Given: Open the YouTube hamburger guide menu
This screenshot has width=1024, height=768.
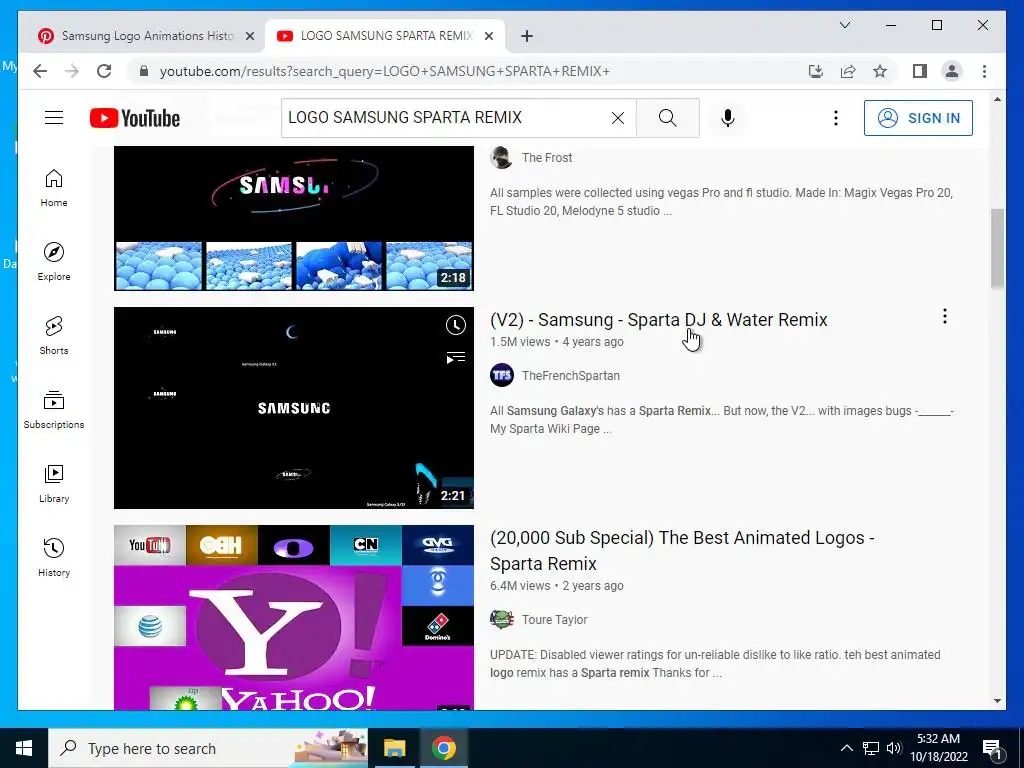Looking at the screenshot, I should point(54,118).
